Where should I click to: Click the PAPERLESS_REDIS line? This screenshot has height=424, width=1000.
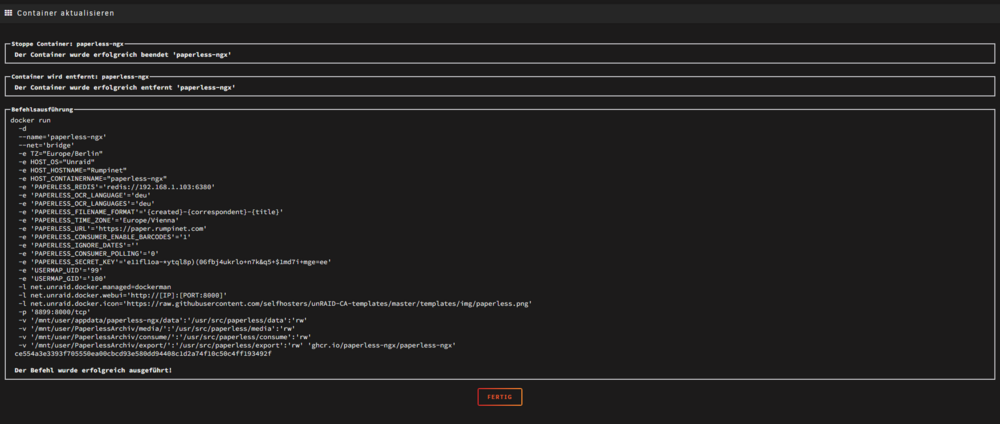pyautogui.click(x=117, y=186)
